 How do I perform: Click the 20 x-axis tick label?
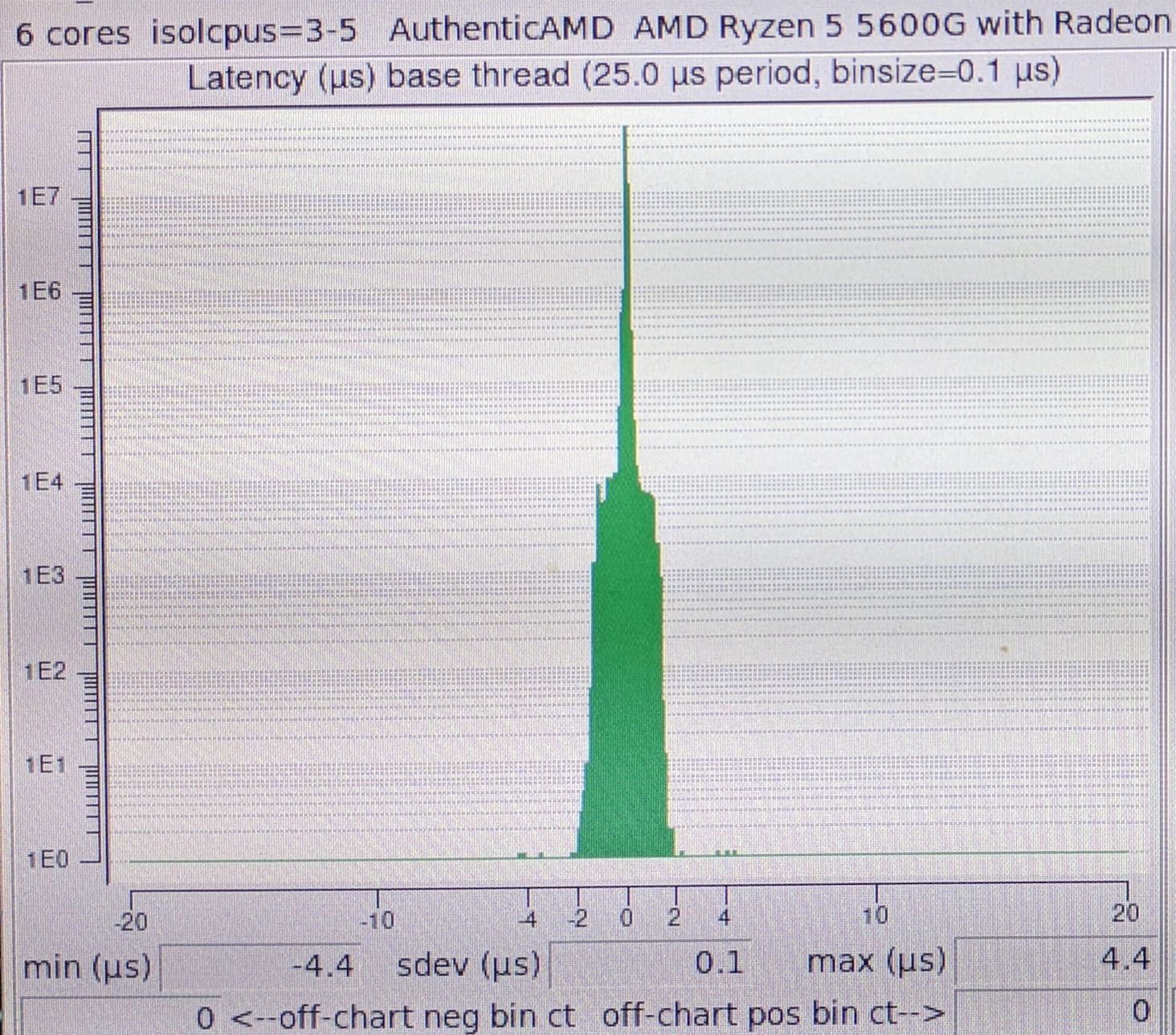pos(1125,913)
